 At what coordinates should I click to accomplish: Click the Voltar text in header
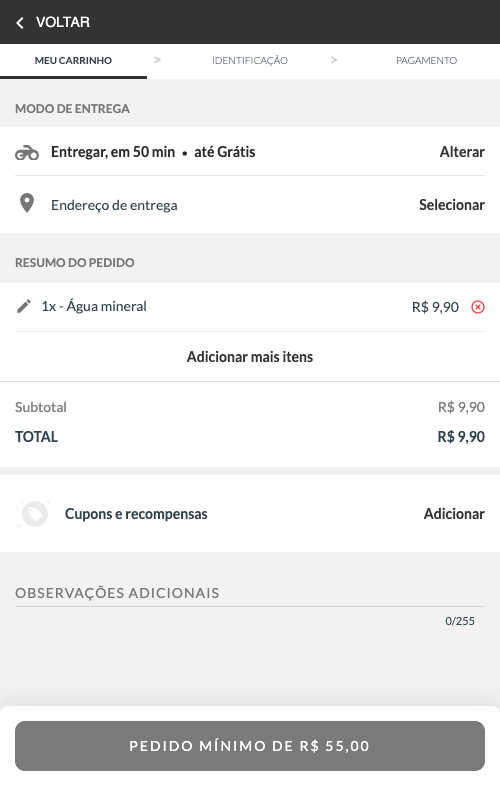[x=63, y=22]
